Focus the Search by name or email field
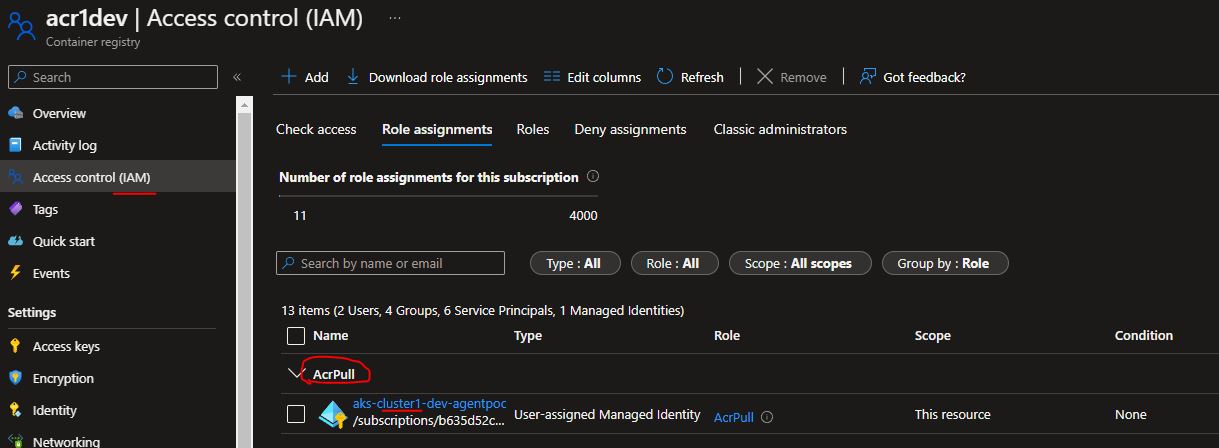Image resolution: width=1219 pixels, height=448 pixels. pyautogui.click(x=390, y=263)
